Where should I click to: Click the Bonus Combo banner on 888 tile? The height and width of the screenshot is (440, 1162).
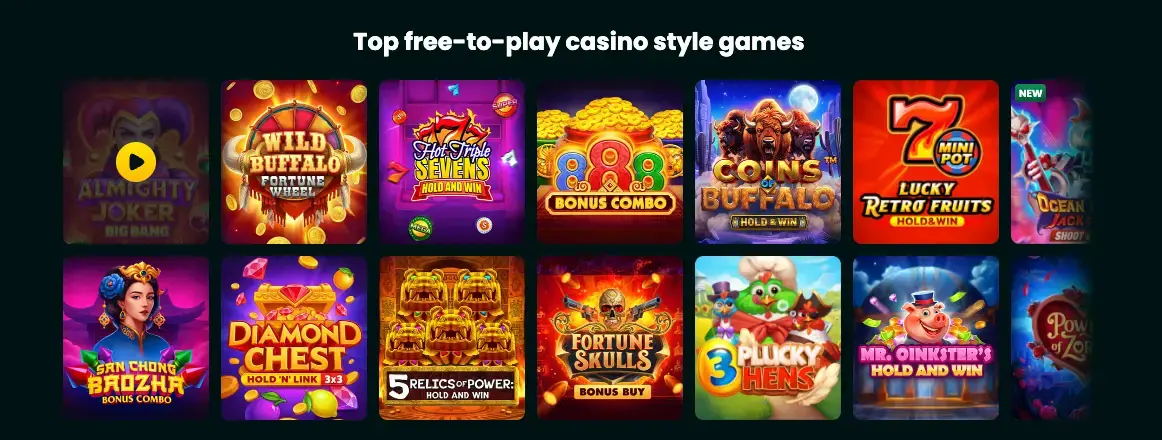(611, 203)
